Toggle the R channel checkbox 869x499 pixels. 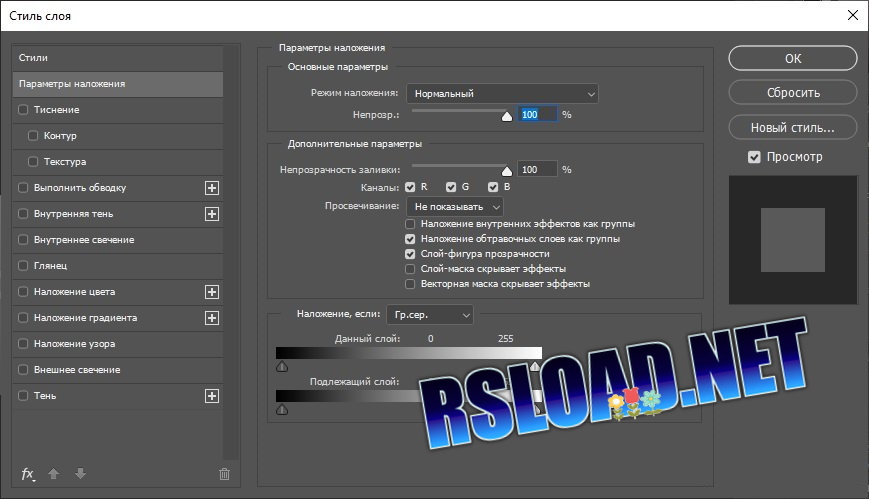pos(410,187)
